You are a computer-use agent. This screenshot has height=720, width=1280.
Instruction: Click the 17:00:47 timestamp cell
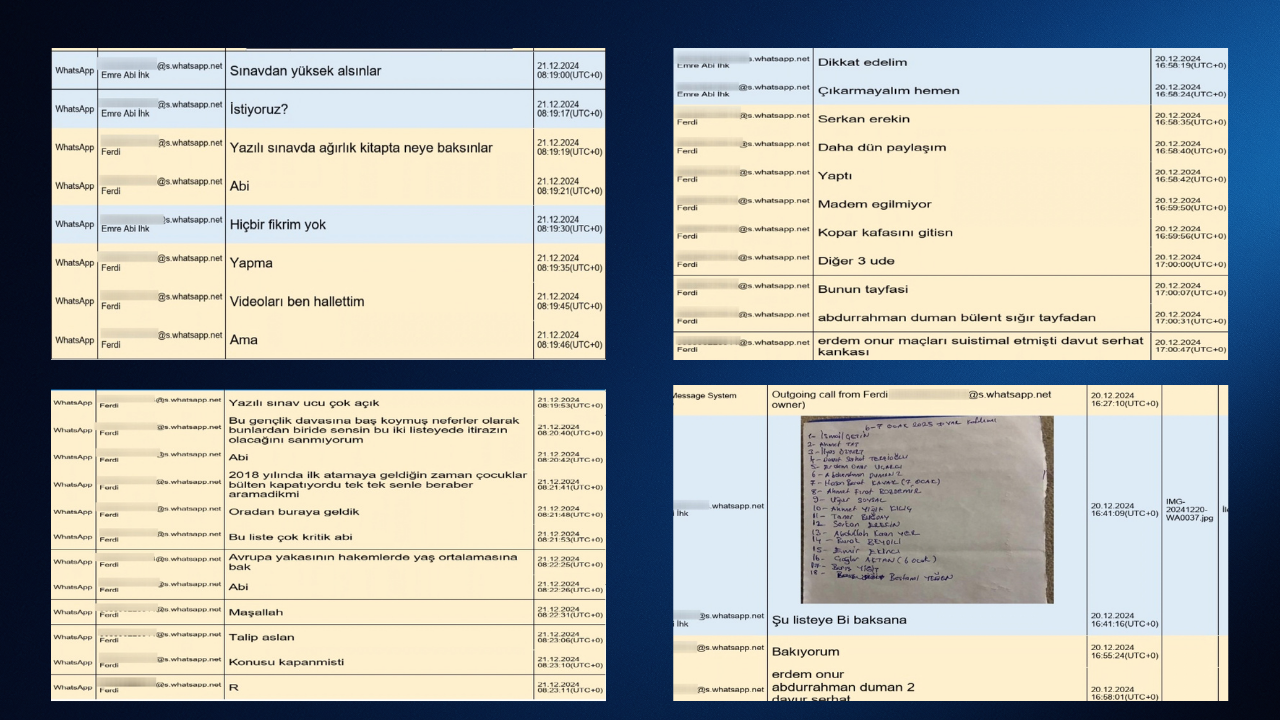tap(1188, 346)
